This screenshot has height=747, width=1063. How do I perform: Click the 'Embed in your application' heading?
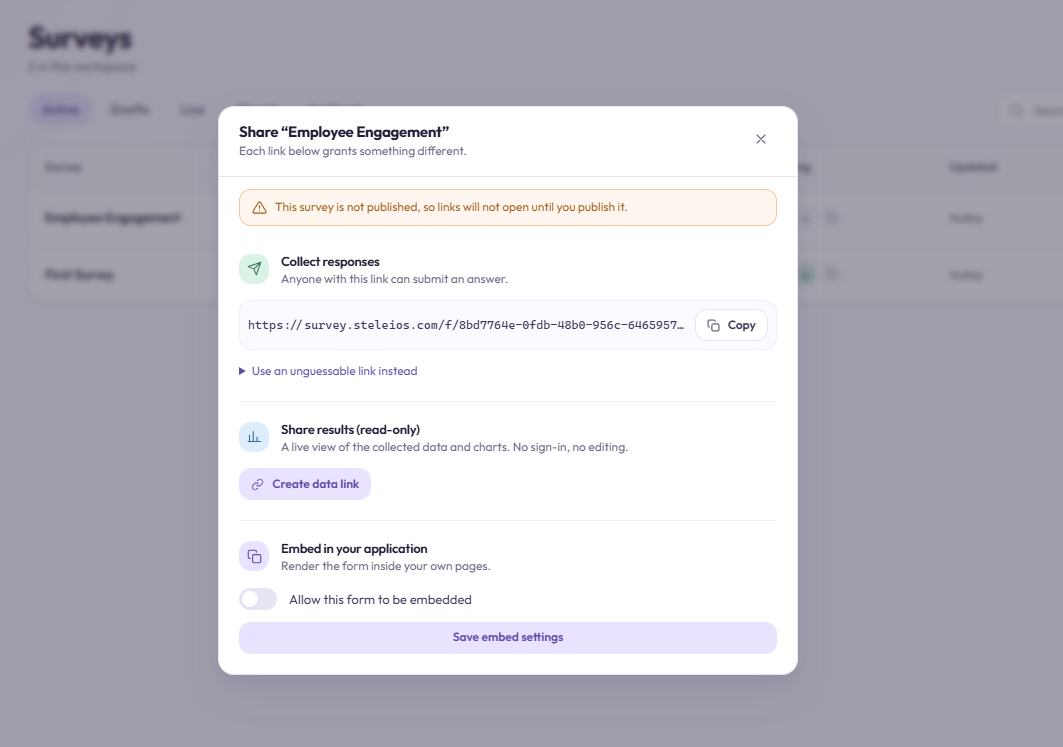tap(354, 549)
